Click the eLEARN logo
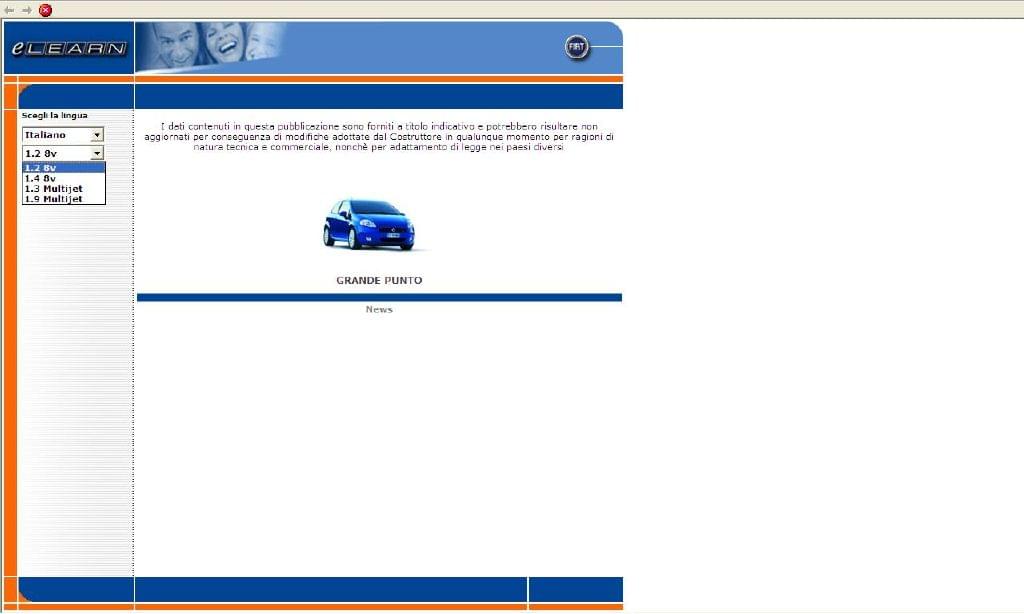 tap(69, 48)
